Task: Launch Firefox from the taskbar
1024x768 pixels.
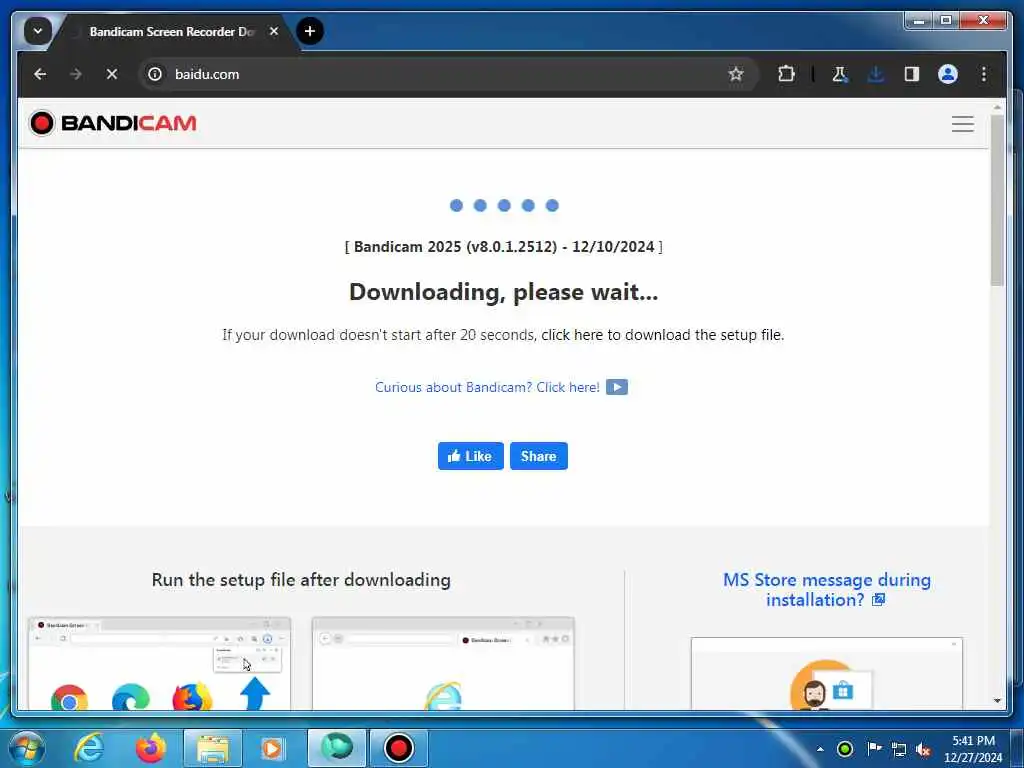Action: (150, 748)
